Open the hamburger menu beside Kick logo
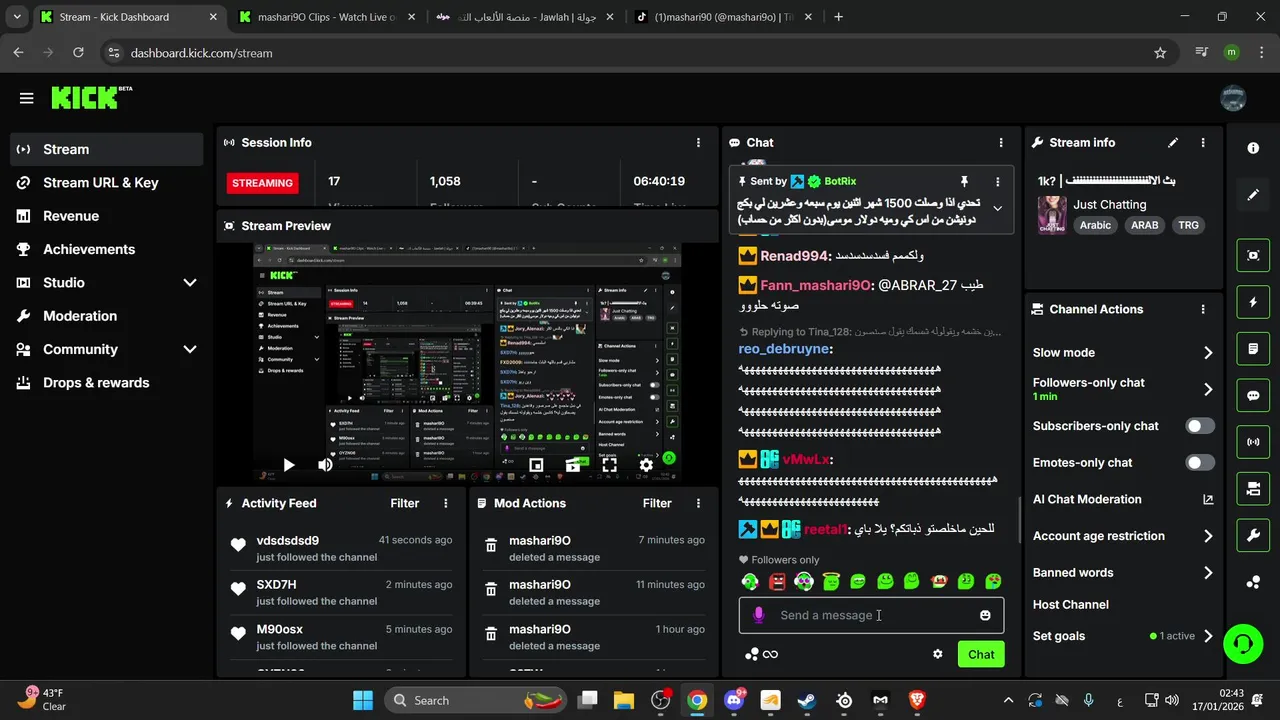1280x720 pixels. tap(27, 98)
